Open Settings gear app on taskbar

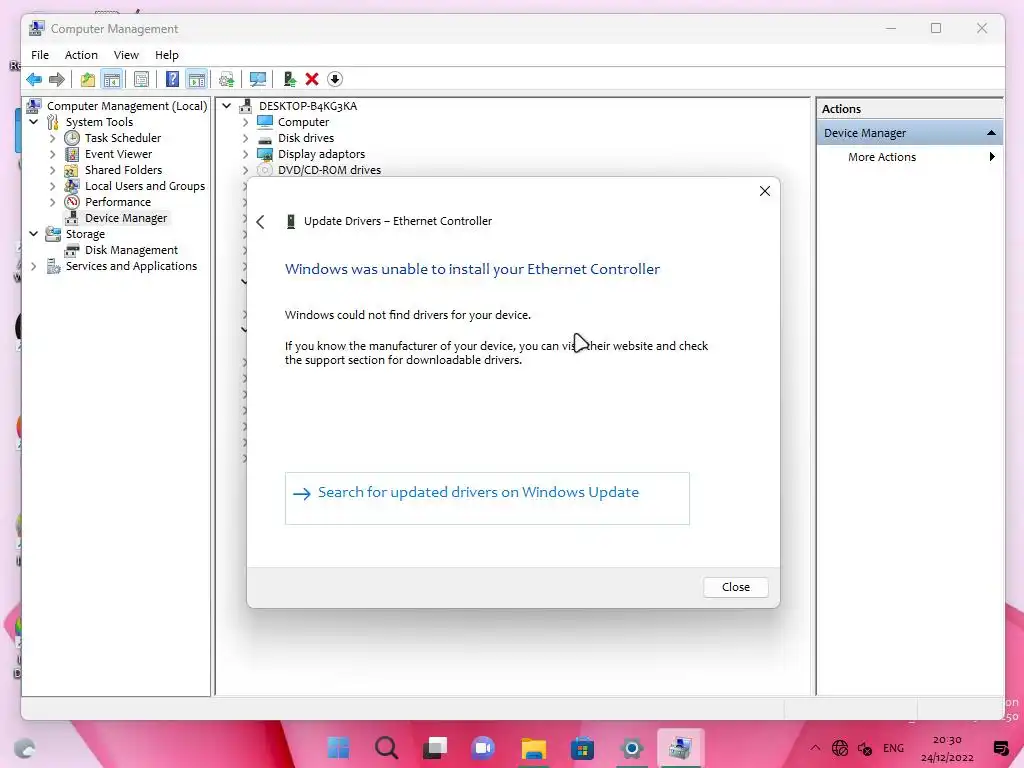pyautogui.click(x=632, y=748)
